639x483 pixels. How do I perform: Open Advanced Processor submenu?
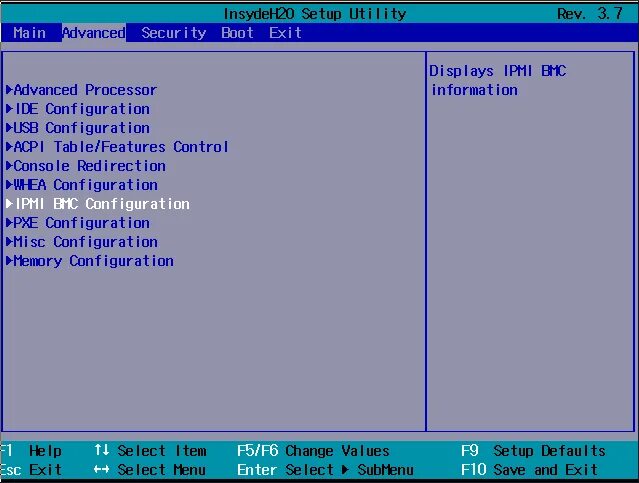82,90
